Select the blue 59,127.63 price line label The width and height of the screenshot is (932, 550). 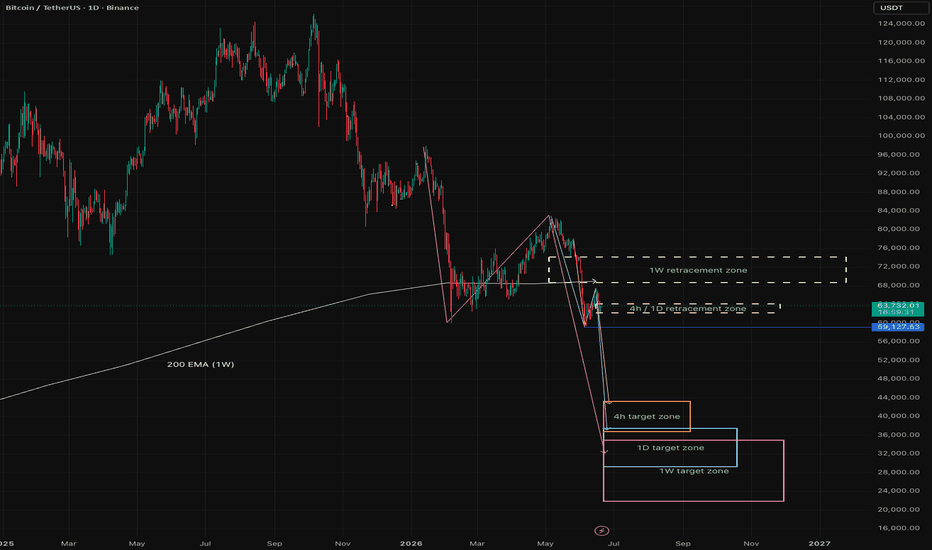tap(898, 326)
